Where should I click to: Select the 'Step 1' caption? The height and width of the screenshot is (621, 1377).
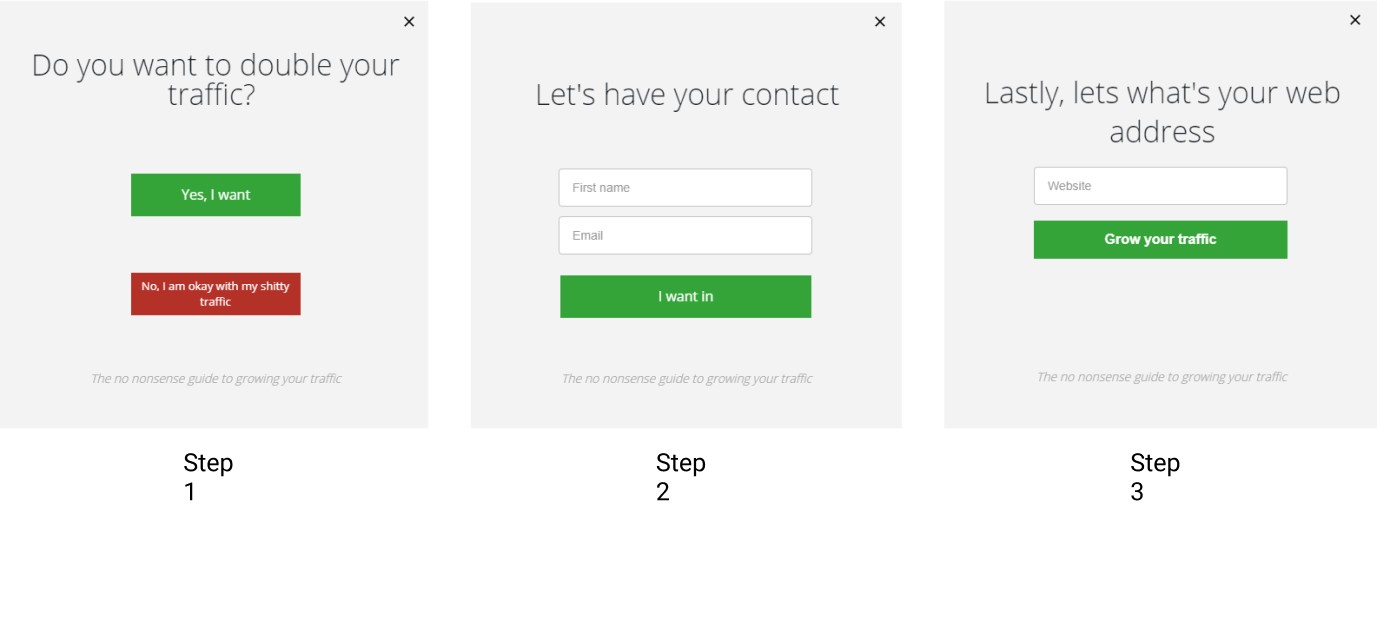click(207, 477)
